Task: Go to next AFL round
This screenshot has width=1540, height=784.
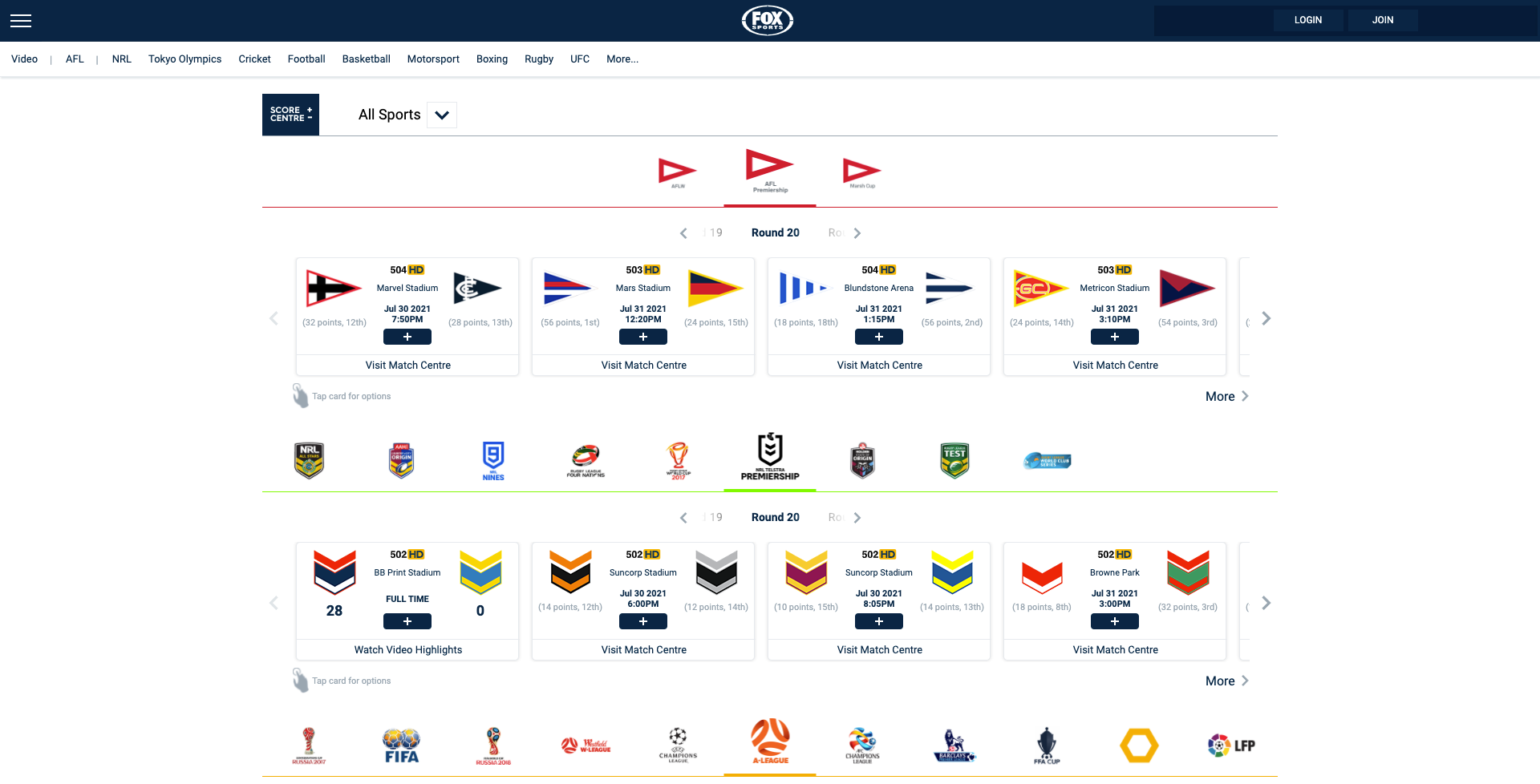Action: (x=857, y=233)
